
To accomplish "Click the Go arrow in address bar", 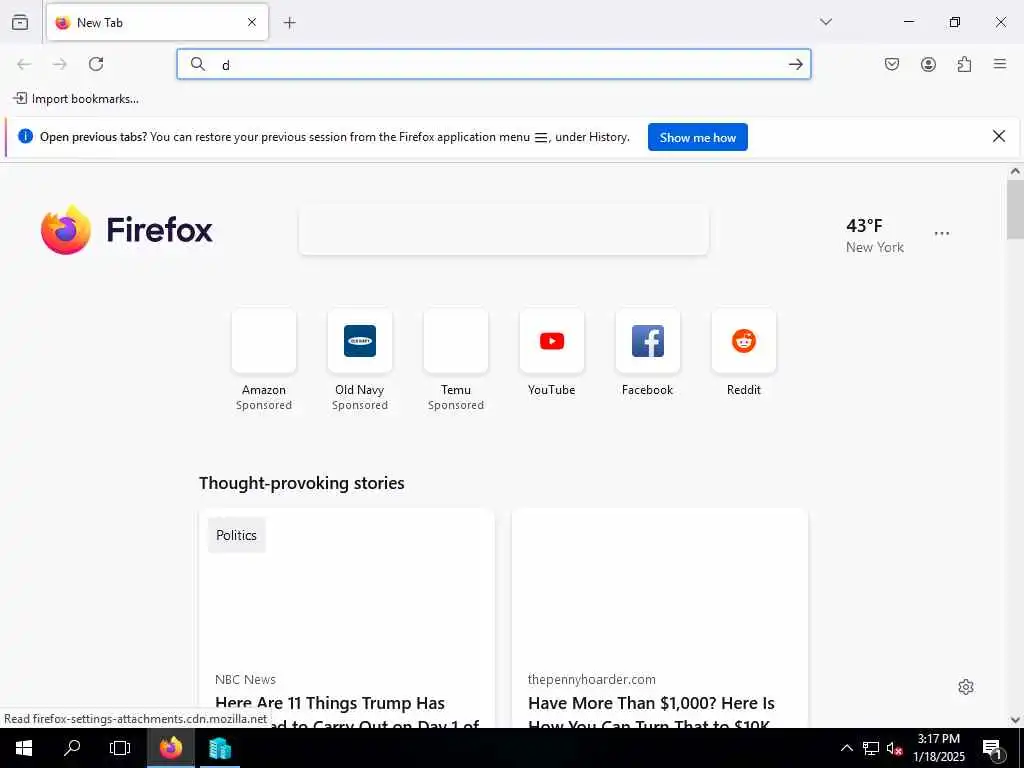I will point(795,64).
